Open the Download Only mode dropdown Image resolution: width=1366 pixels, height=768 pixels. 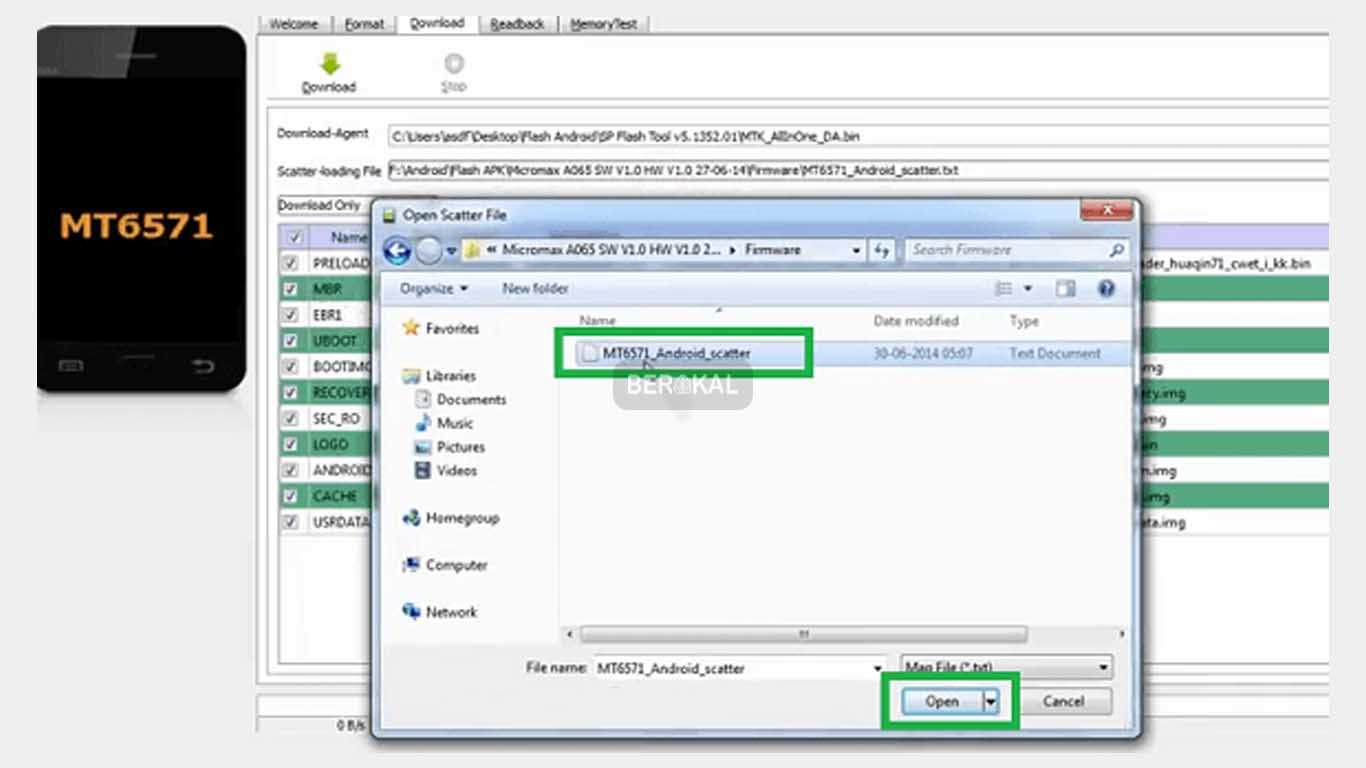pos(322,205)
